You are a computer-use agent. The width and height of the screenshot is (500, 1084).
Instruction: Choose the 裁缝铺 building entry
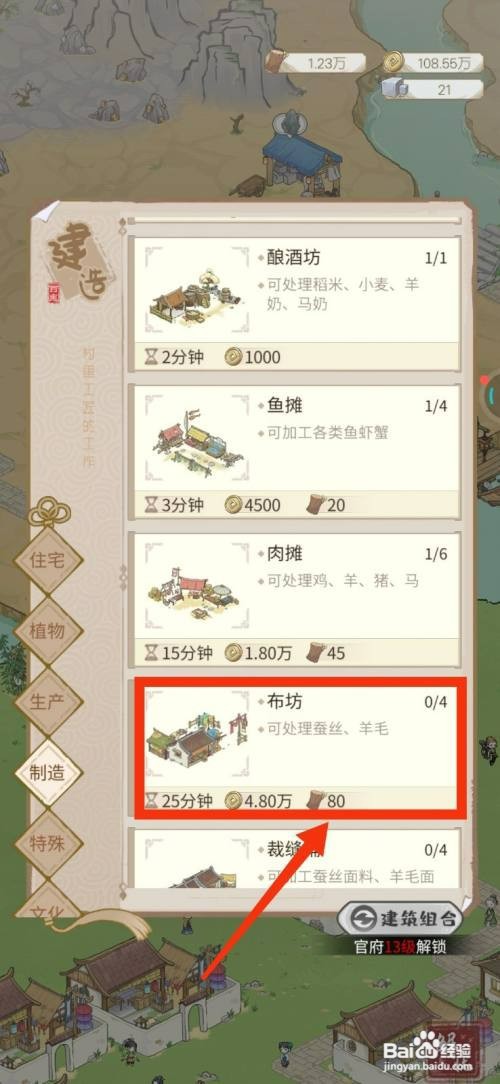point(297,859)
